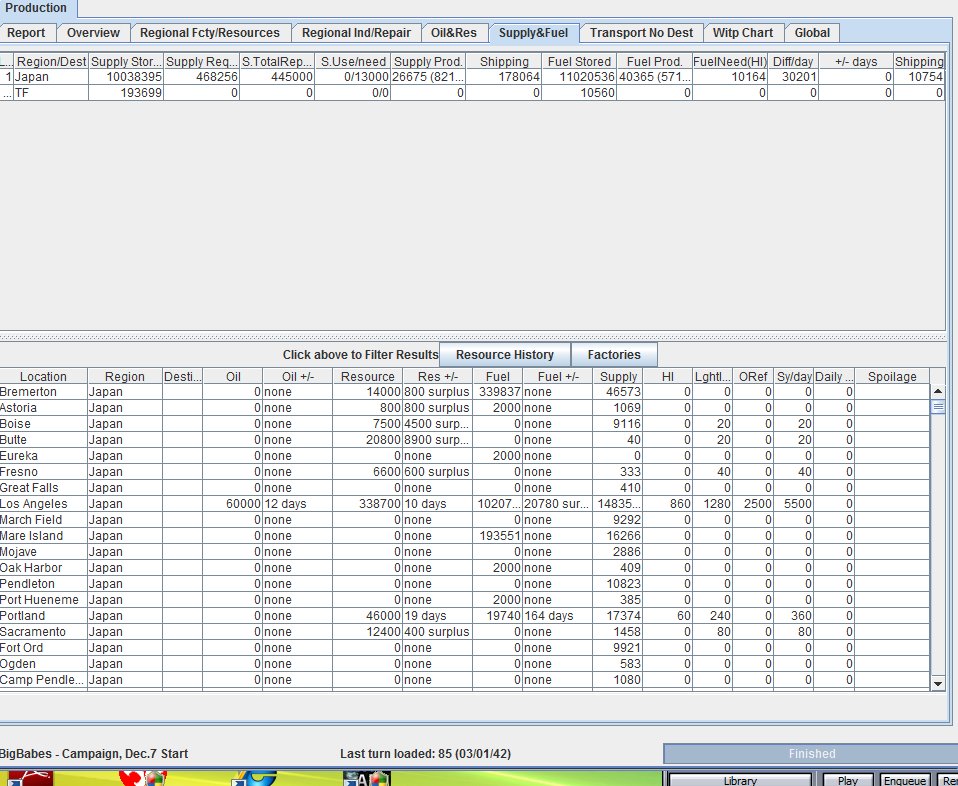Select the Portland location row
The height and width of the screenshot is (786, 958).
464,615
